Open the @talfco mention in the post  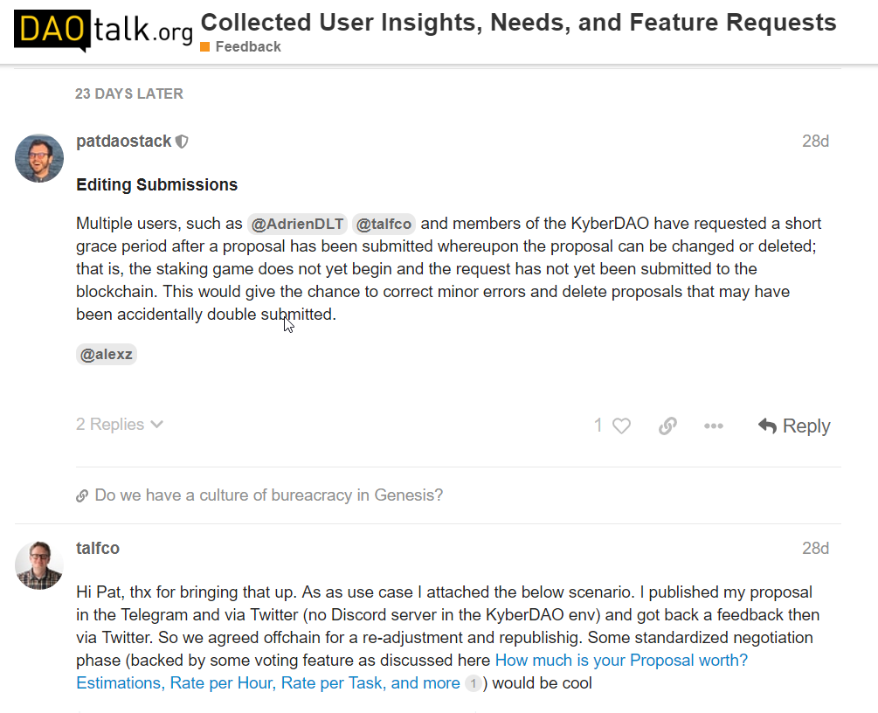[x=384, y=224]
